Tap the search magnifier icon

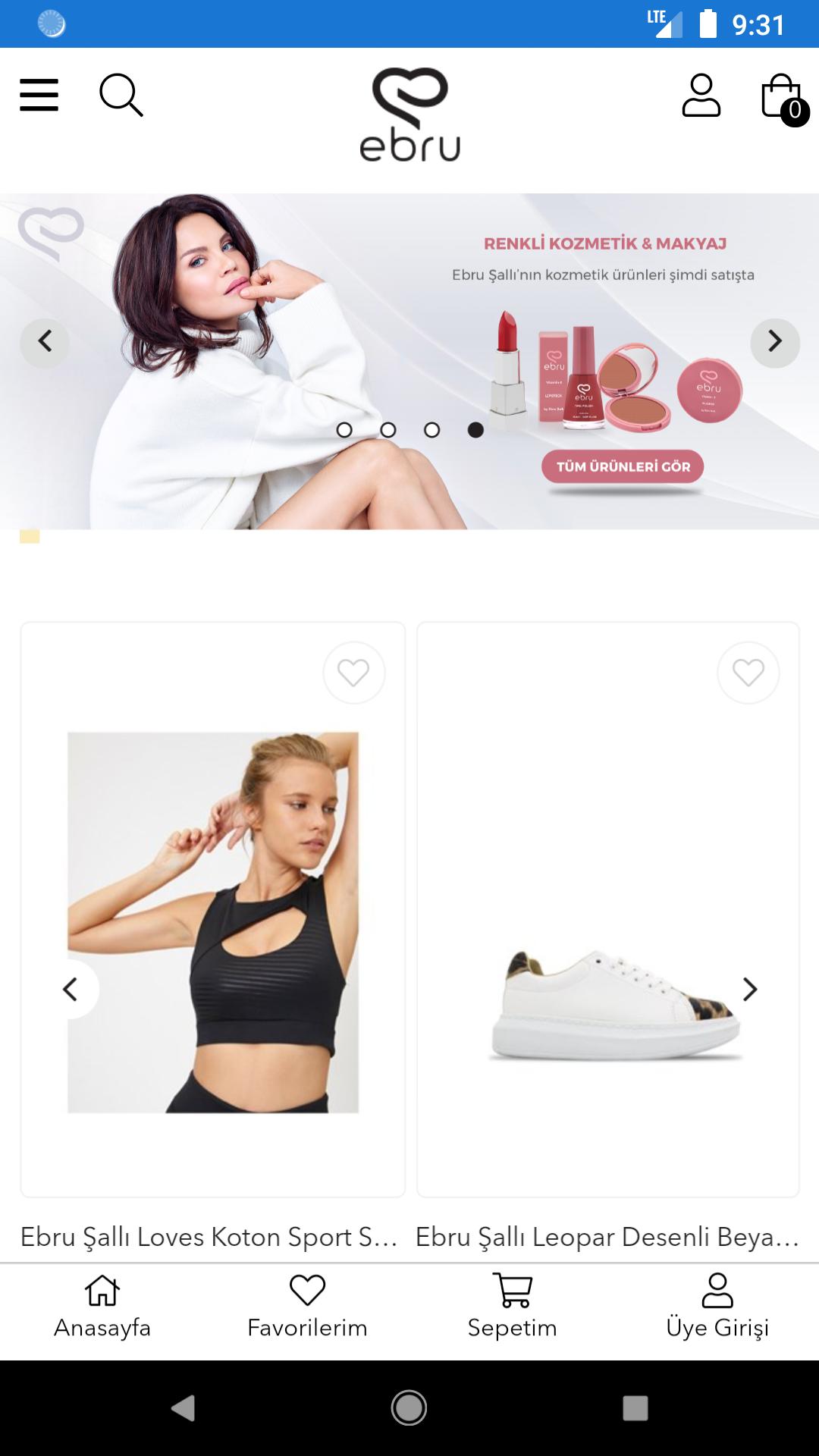[x=121, y=95]
